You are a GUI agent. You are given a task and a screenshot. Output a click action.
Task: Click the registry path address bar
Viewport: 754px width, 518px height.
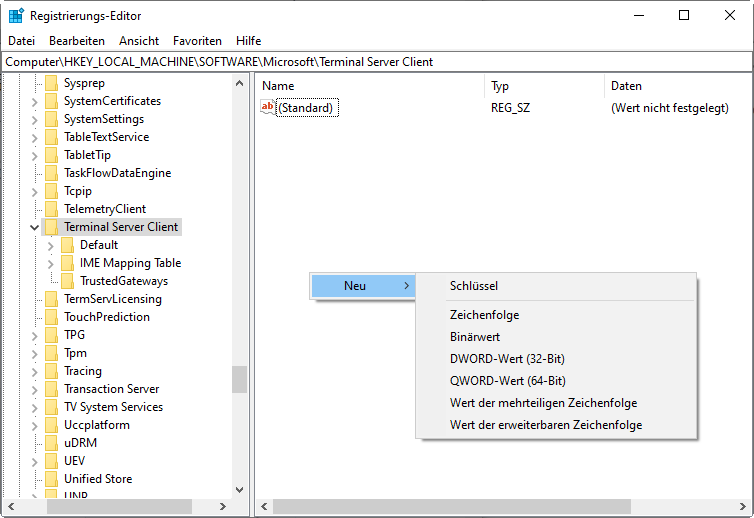point(376,62)
